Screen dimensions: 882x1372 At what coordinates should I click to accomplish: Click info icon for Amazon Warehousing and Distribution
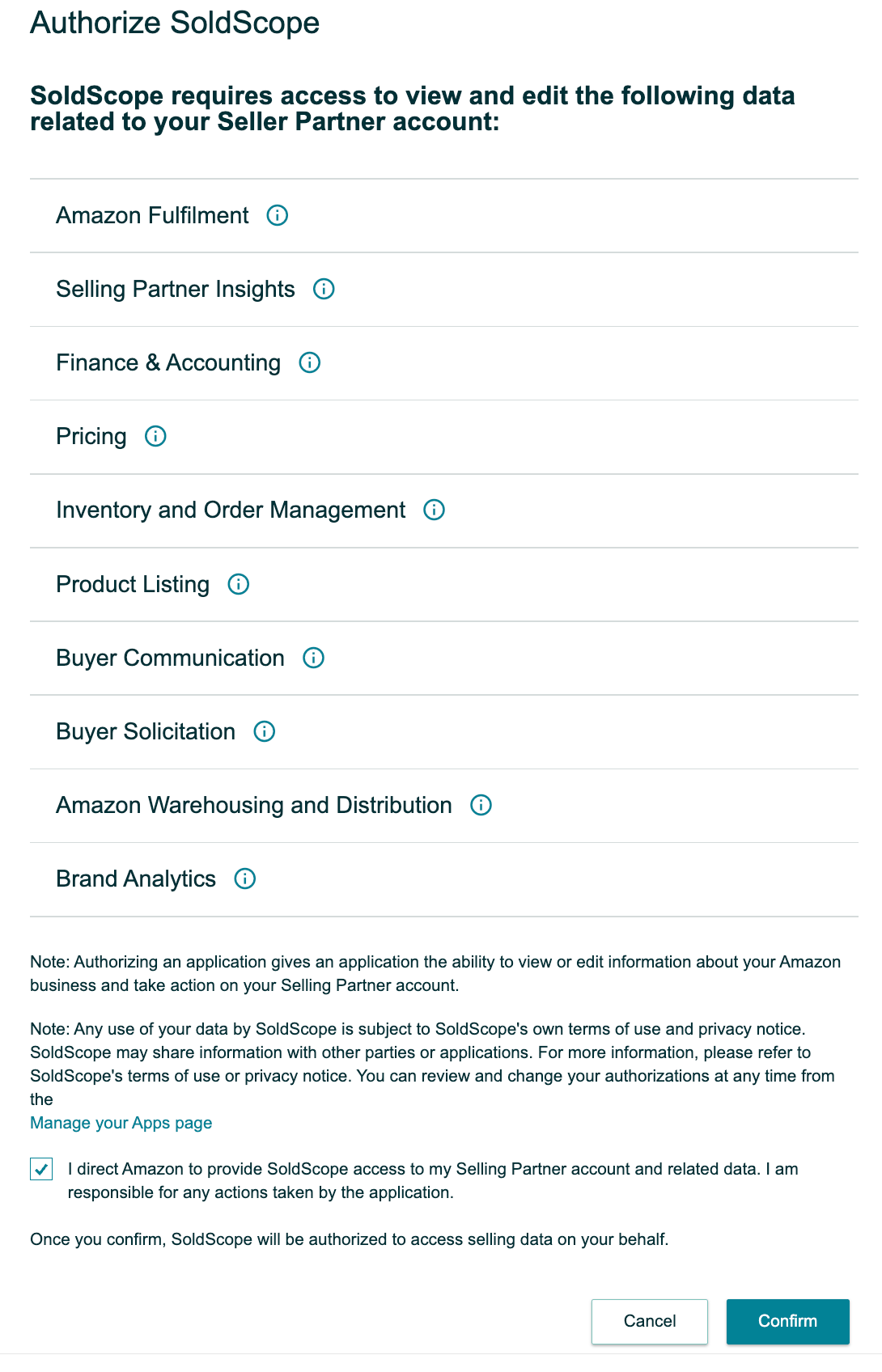coord(481,805)
